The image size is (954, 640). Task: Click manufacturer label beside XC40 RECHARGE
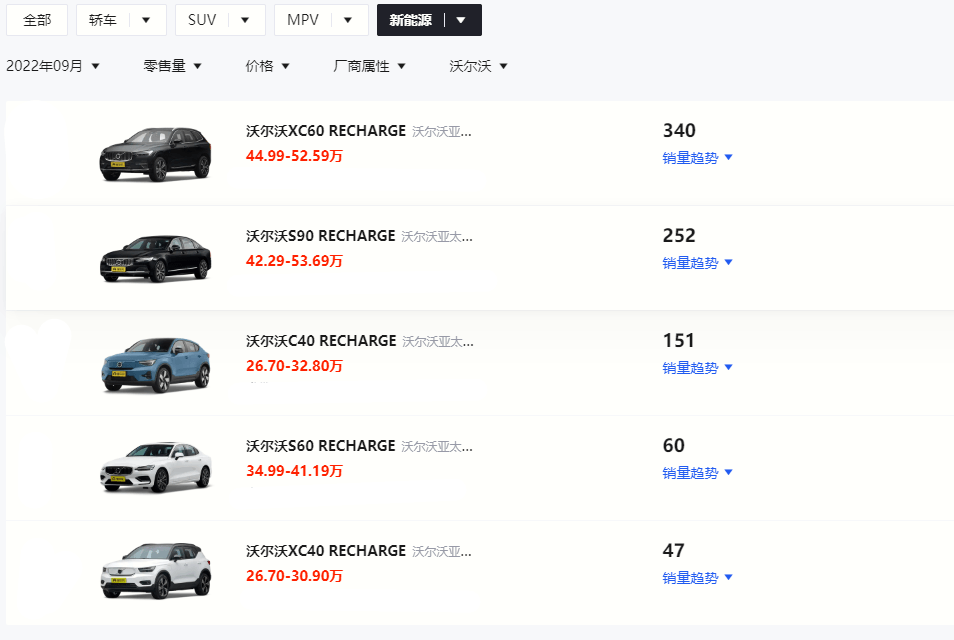tap(442, 552)
